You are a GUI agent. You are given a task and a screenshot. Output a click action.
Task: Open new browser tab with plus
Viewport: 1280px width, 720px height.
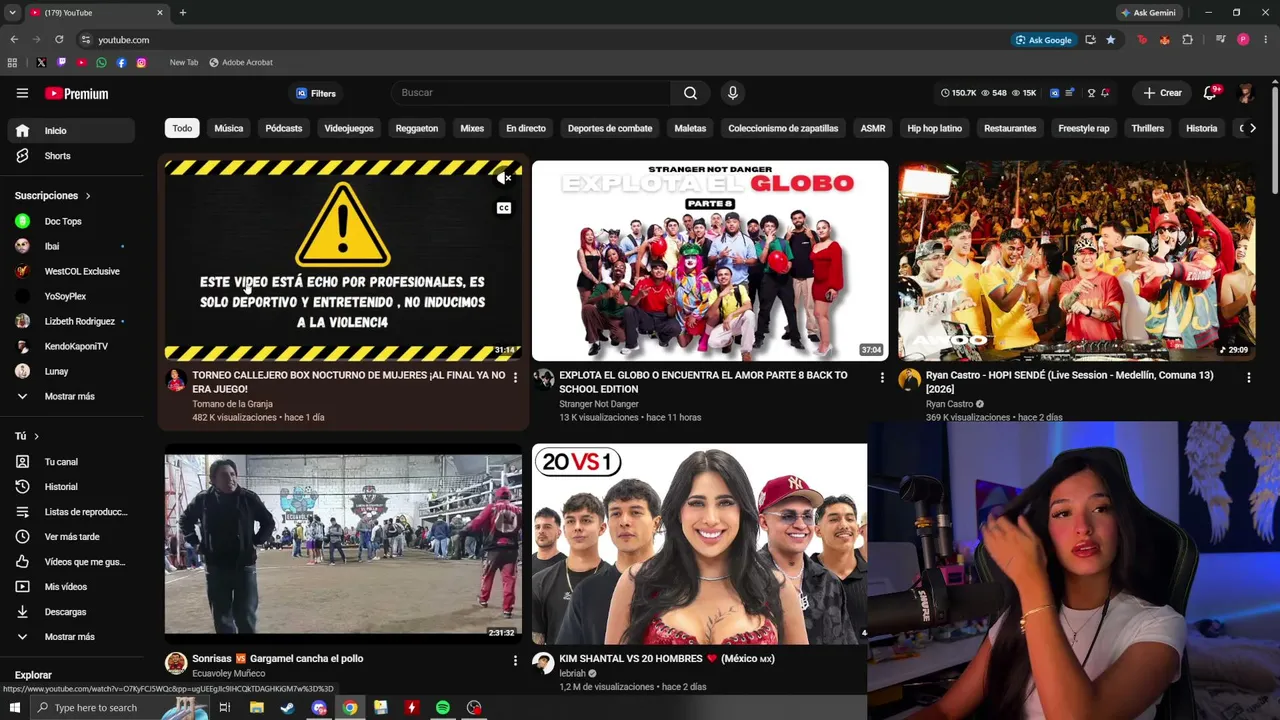pos(183,13)
